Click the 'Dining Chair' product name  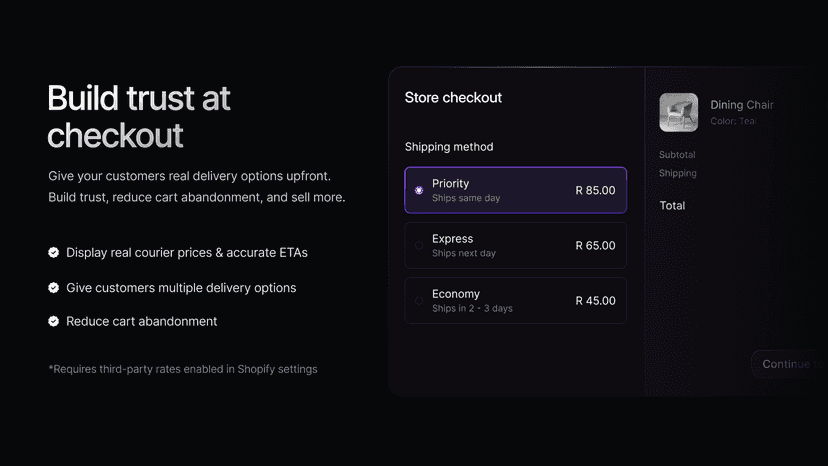[x=741, y=105]
